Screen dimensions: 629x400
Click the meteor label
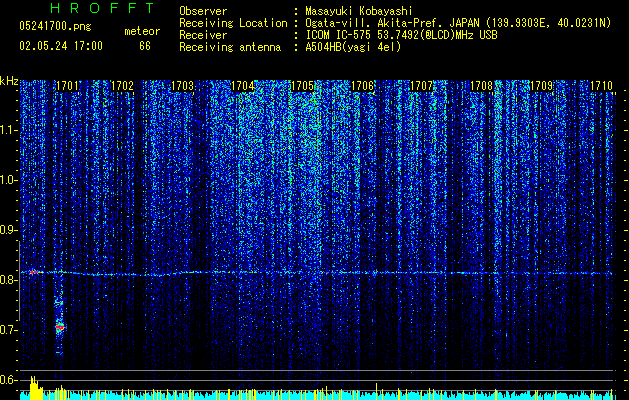pos(142,31)
